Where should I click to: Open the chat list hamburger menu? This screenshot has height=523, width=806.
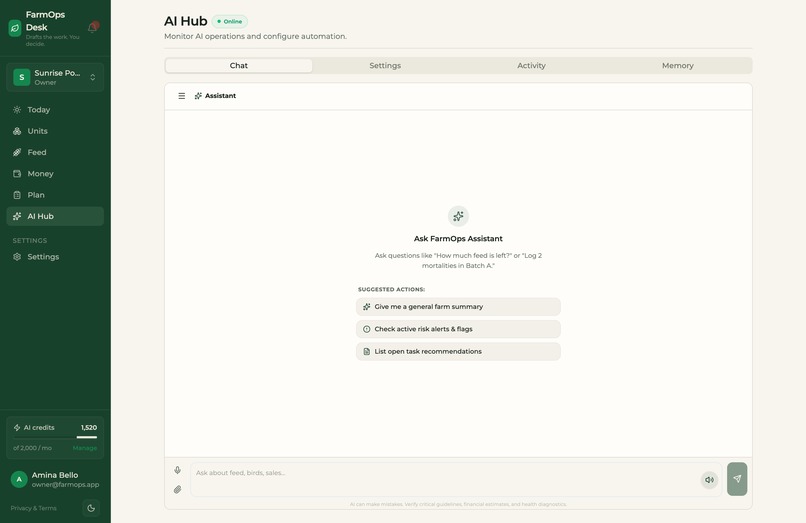[x=181, y=96]
